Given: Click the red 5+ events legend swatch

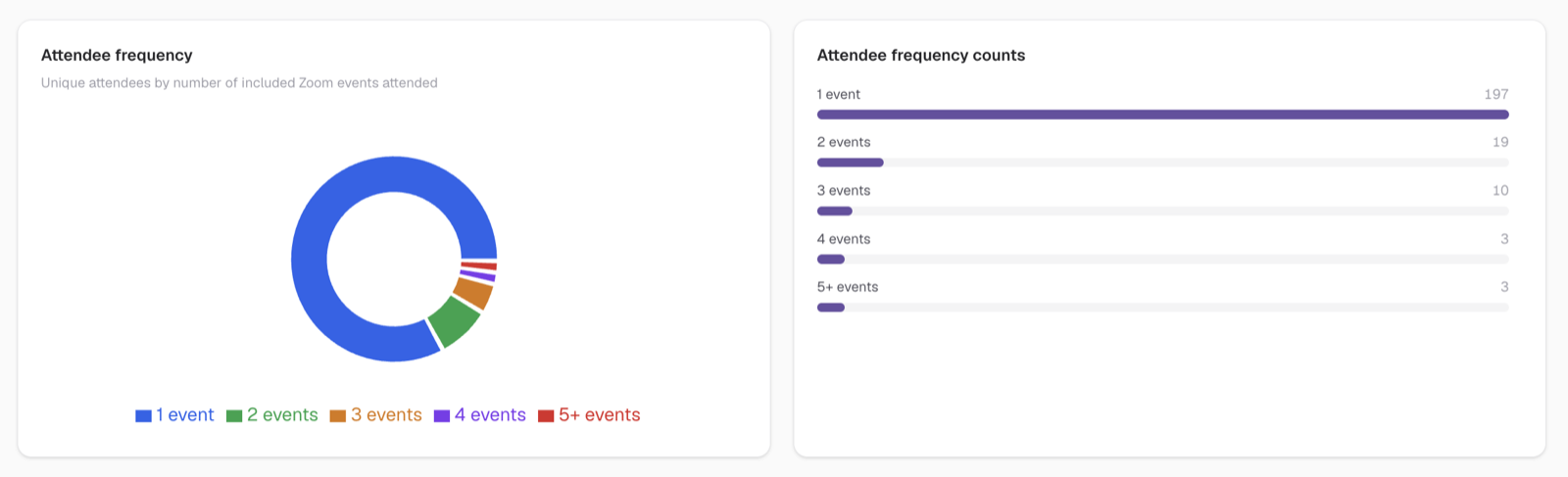Looking at the screenshot, I should [x=546, y=416].
